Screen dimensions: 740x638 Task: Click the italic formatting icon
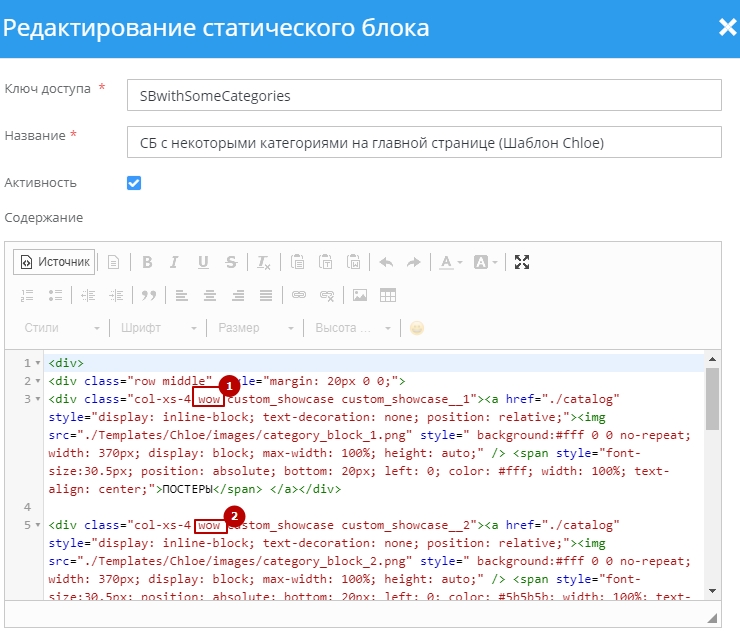[175, 263]
